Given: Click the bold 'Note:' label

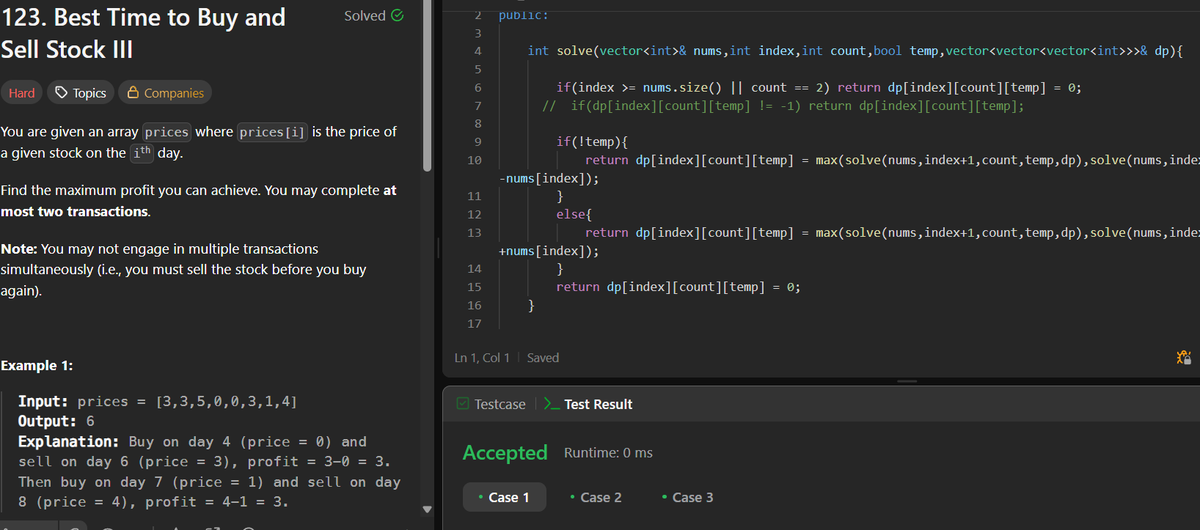Looking at the screenshot, I should (x=19, y=248).
